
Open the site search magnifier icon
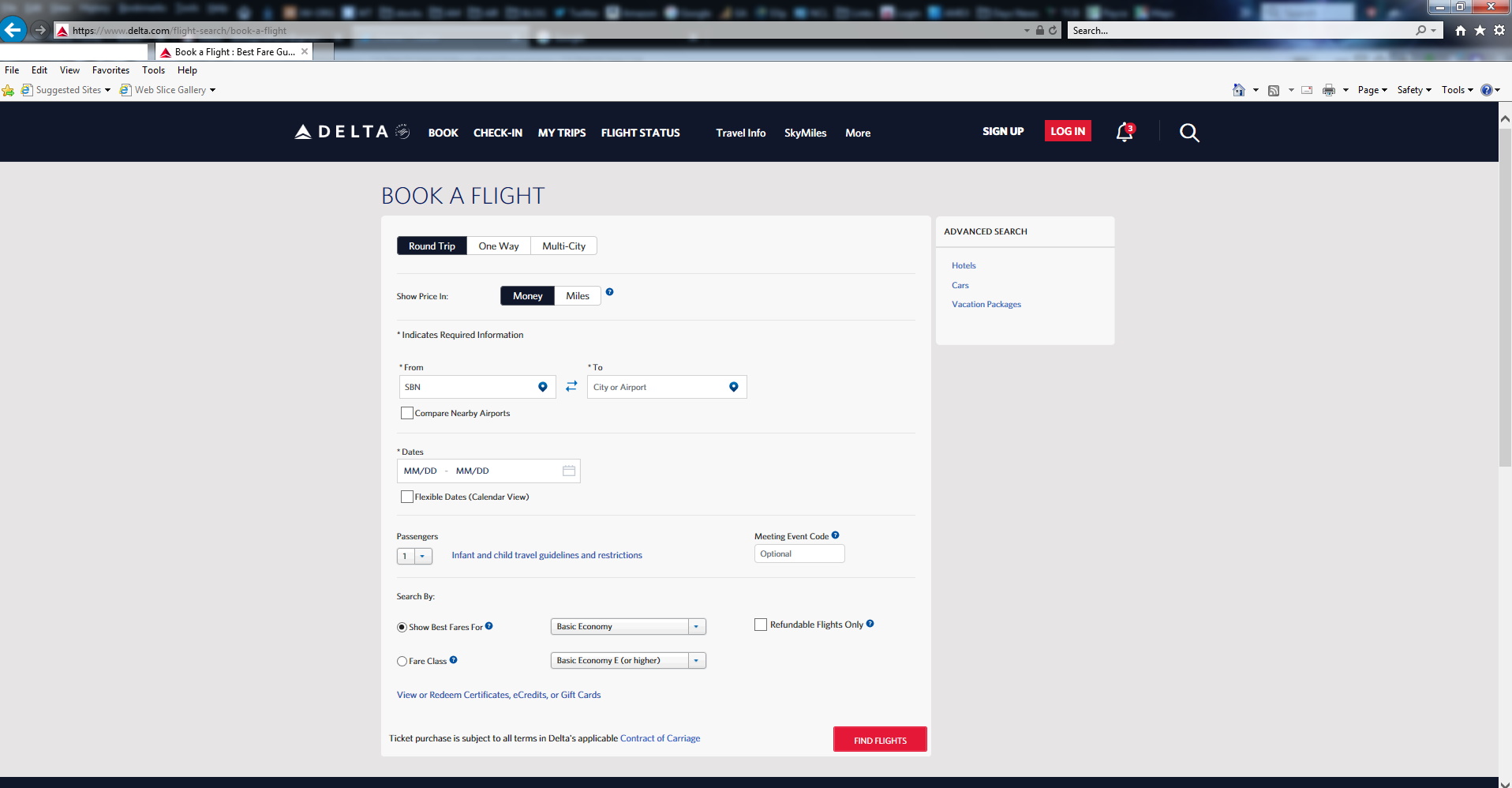(x=1189, y=133)
